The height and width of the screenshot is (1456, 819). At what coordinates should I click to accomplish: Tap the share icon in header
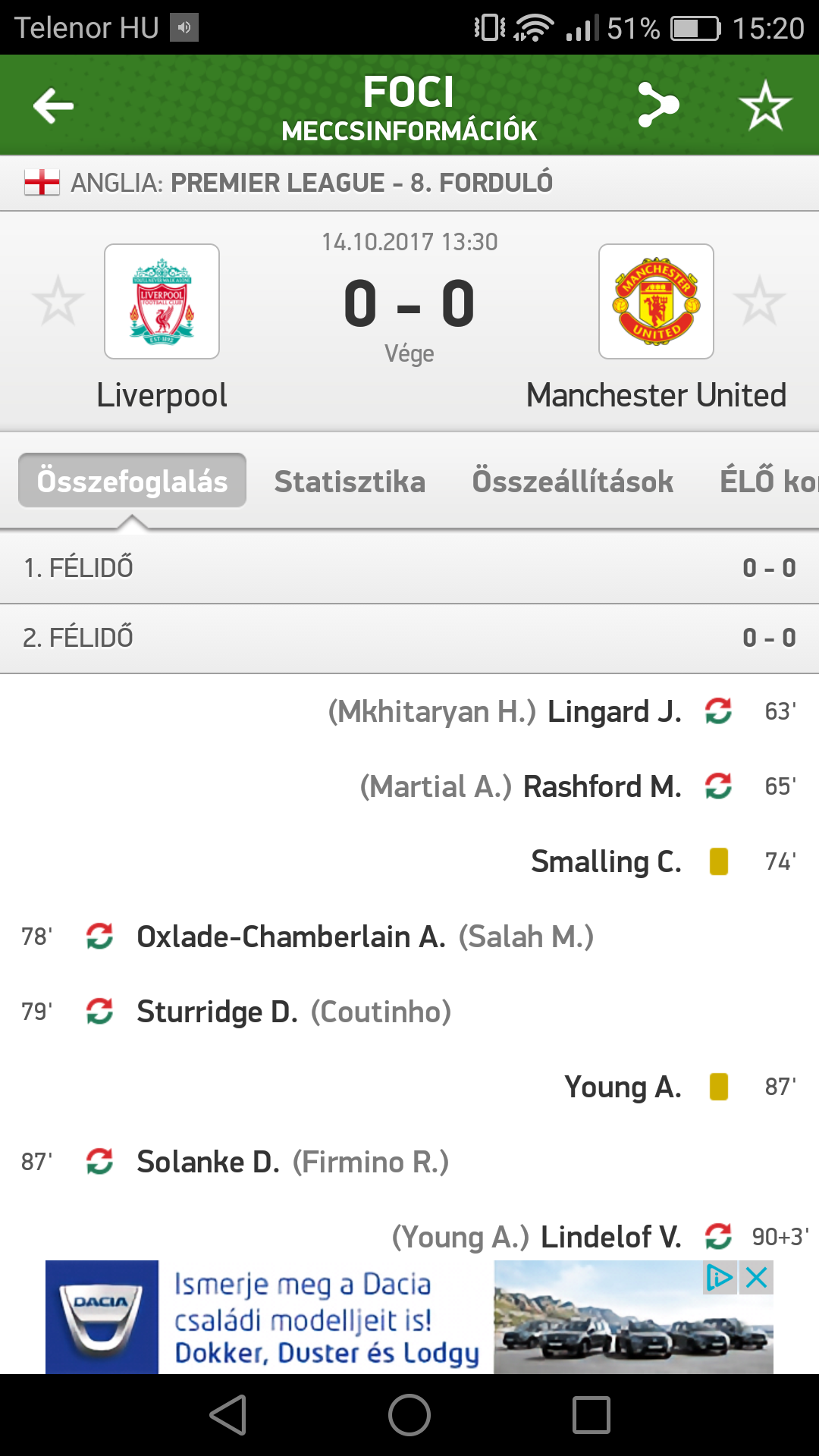click(x=657, y=105)
